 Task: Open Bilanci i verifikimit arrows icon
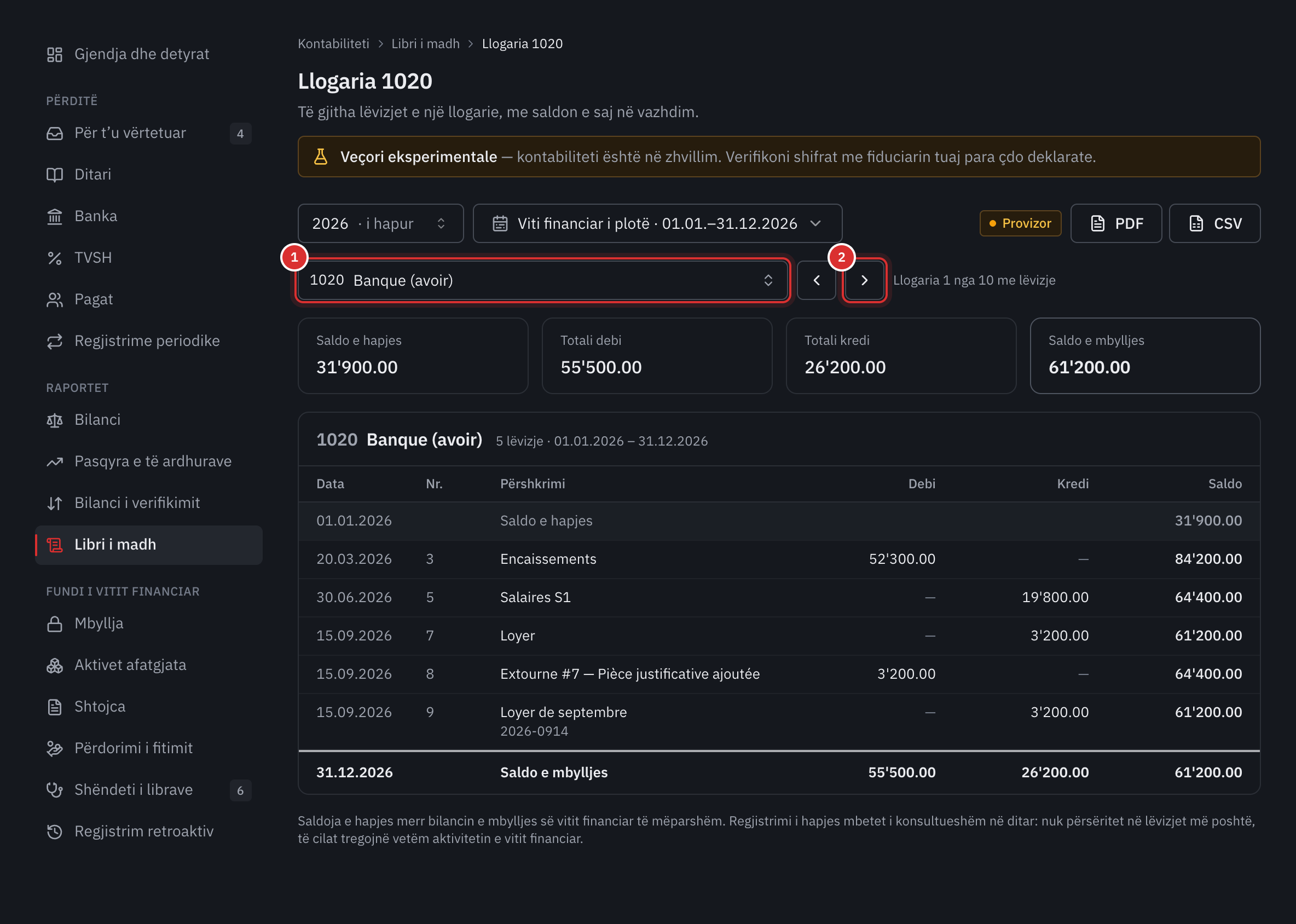tap(55, 503)
